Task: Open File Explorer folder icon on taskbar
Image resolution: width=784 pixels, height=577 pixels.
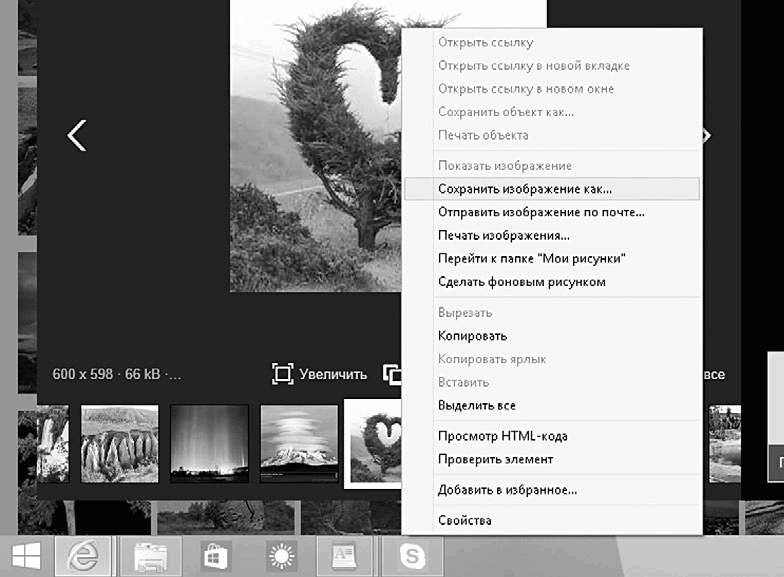Action: click(x=150, y=556)
